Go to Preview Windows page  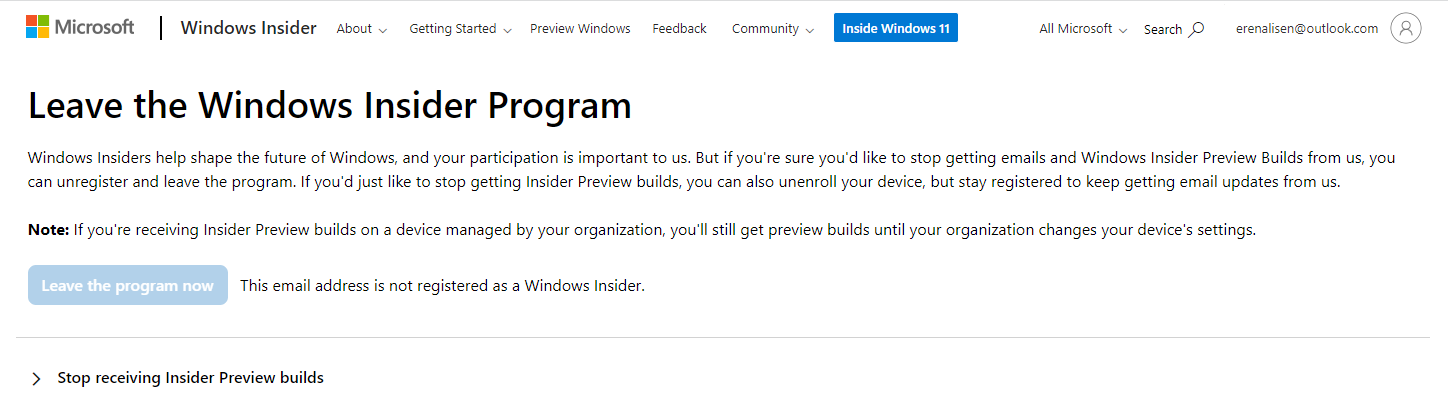[580, 29]
